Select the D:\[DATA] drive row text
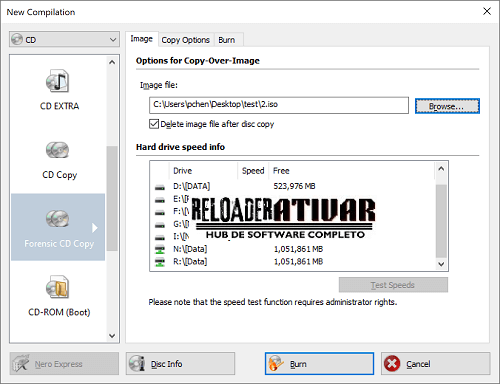 [191, 186]
